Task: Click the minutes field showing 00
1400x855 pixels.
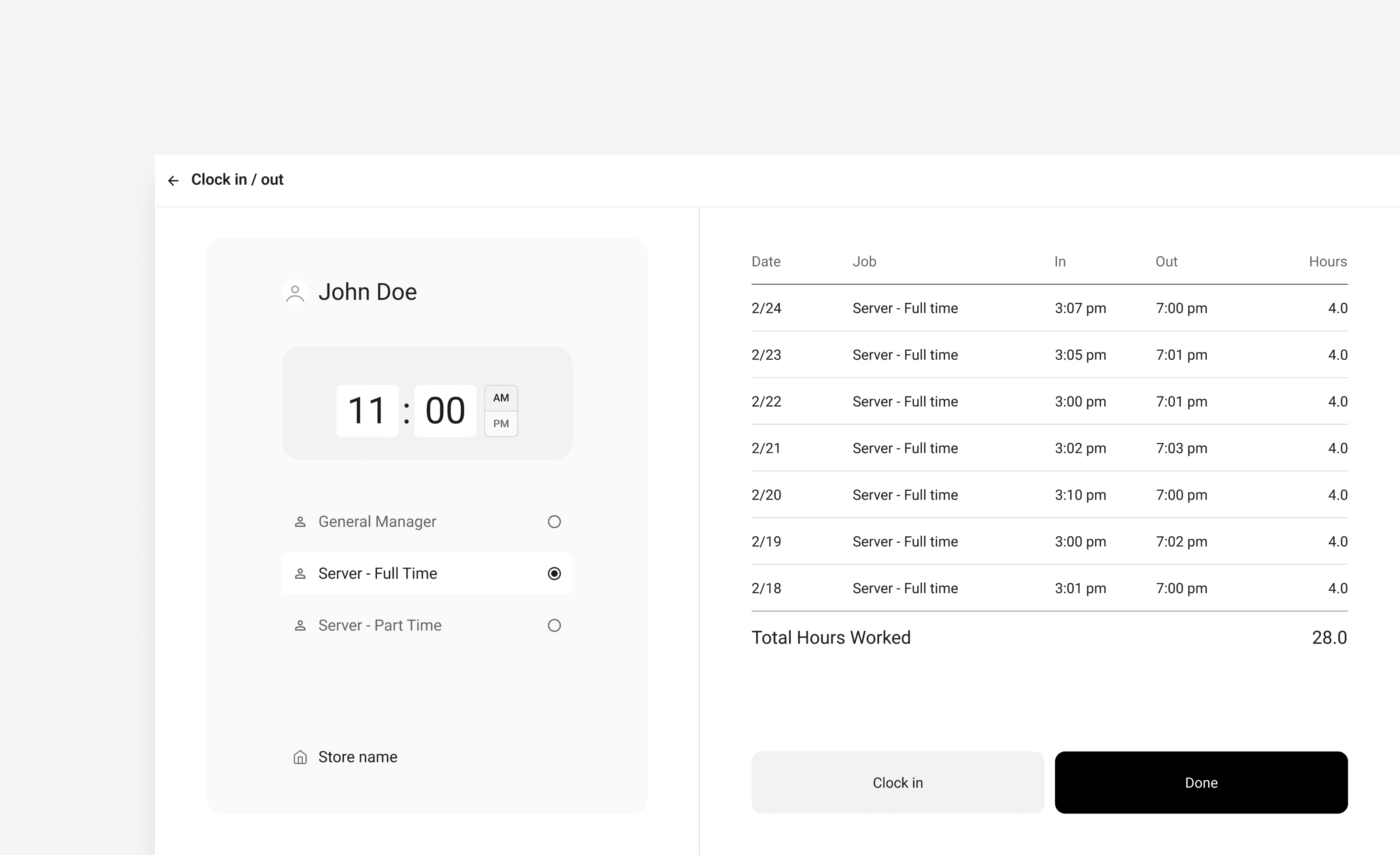Action: (445, 411)
